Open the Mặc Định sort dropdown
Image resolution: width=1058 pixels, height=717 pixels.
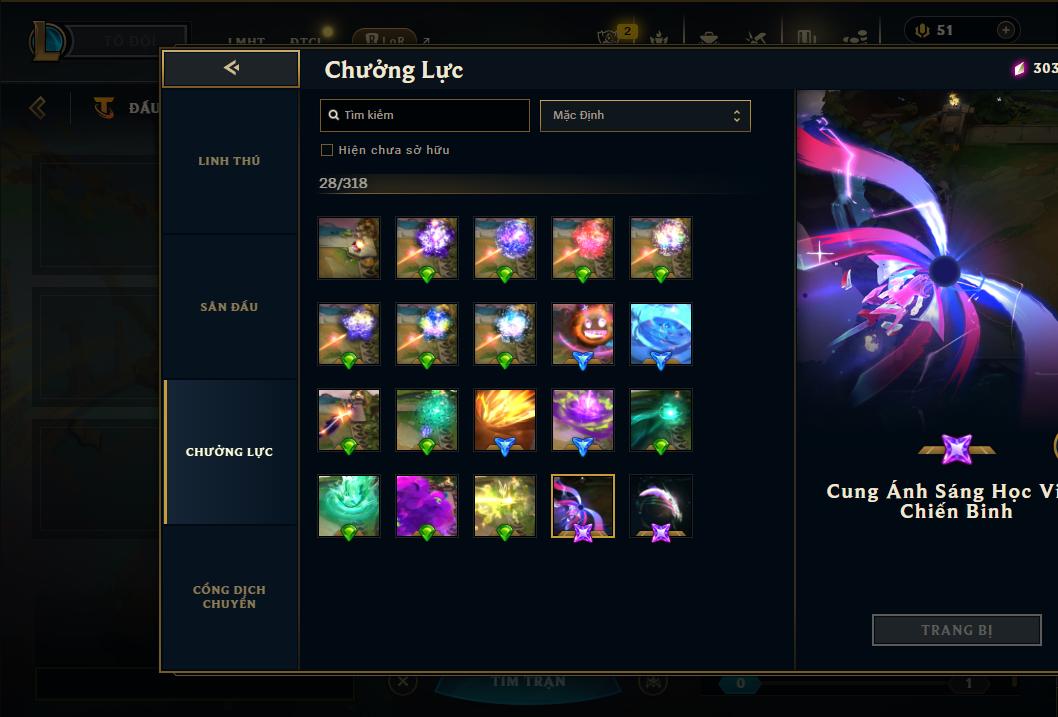tap(645, 115)
